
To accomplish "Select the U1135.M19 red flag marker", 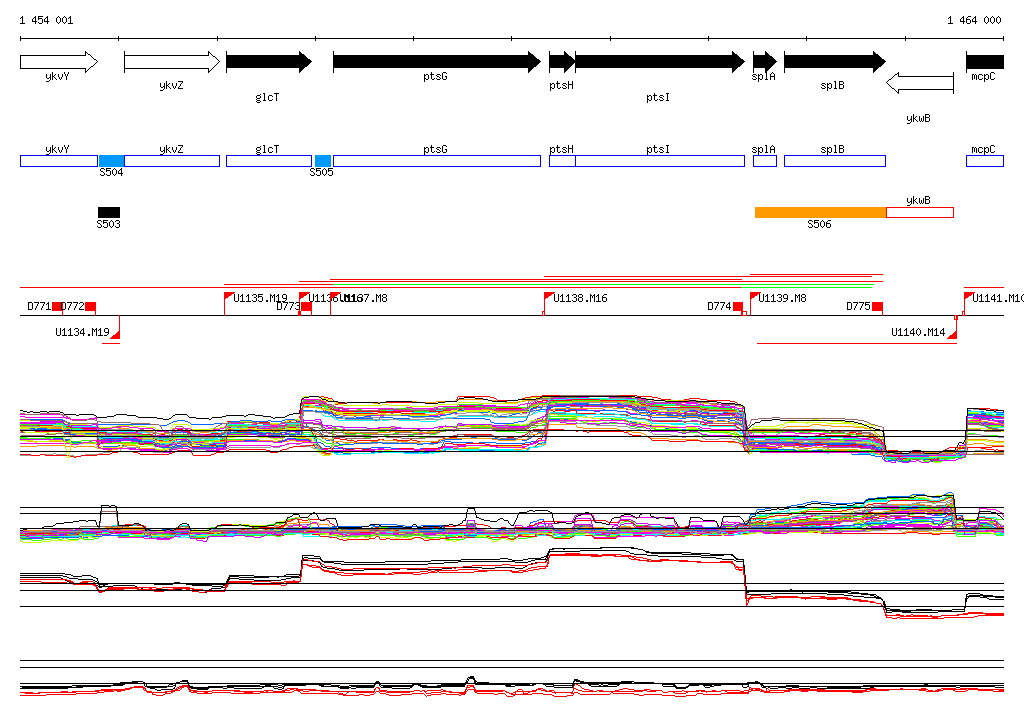I will pos(228,297).
